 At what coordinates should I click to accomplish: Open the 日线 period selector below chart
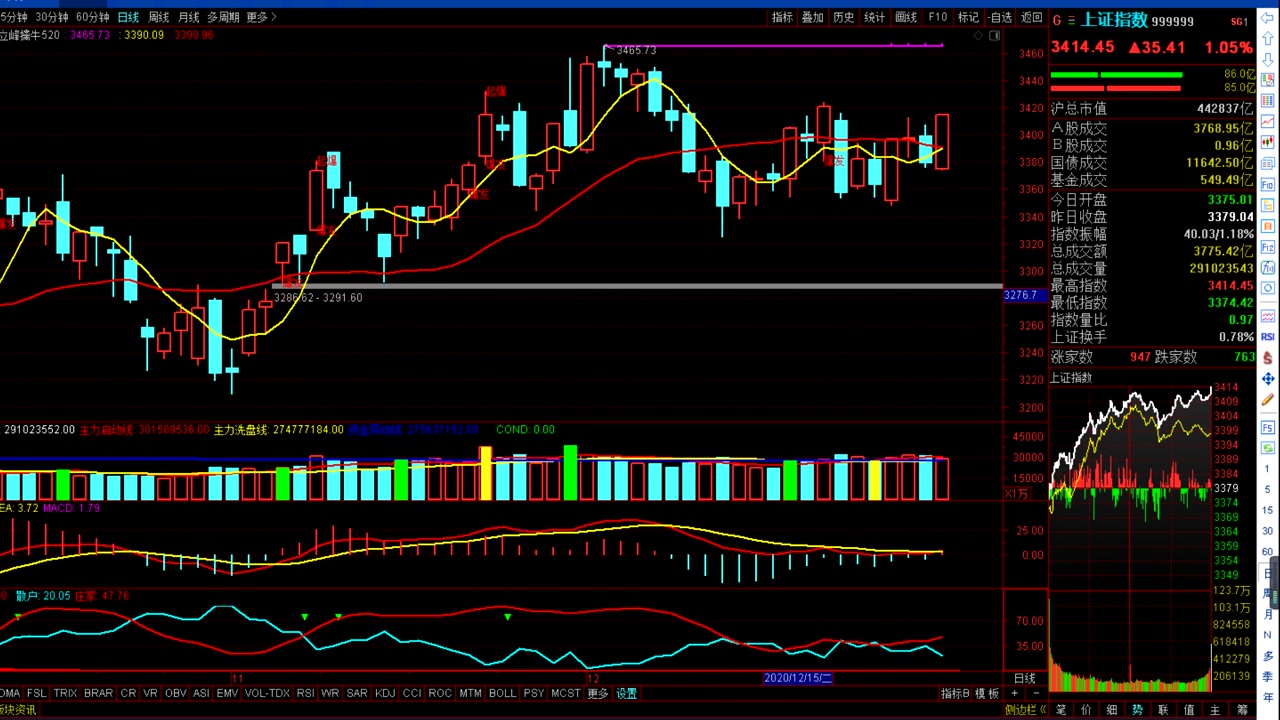(x=1025, y=678)
